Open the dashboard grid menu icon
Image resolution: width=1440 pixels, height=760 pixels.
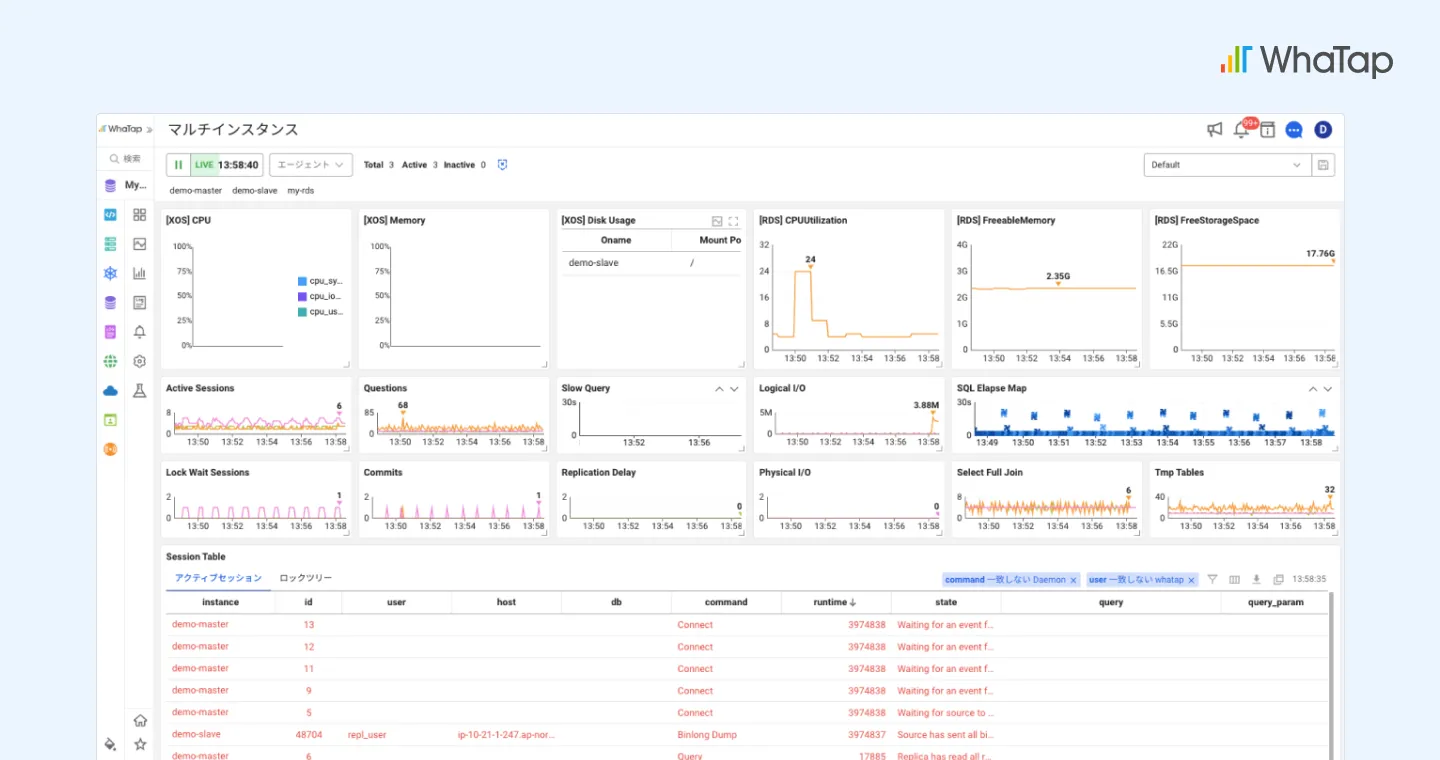point(140,215)
